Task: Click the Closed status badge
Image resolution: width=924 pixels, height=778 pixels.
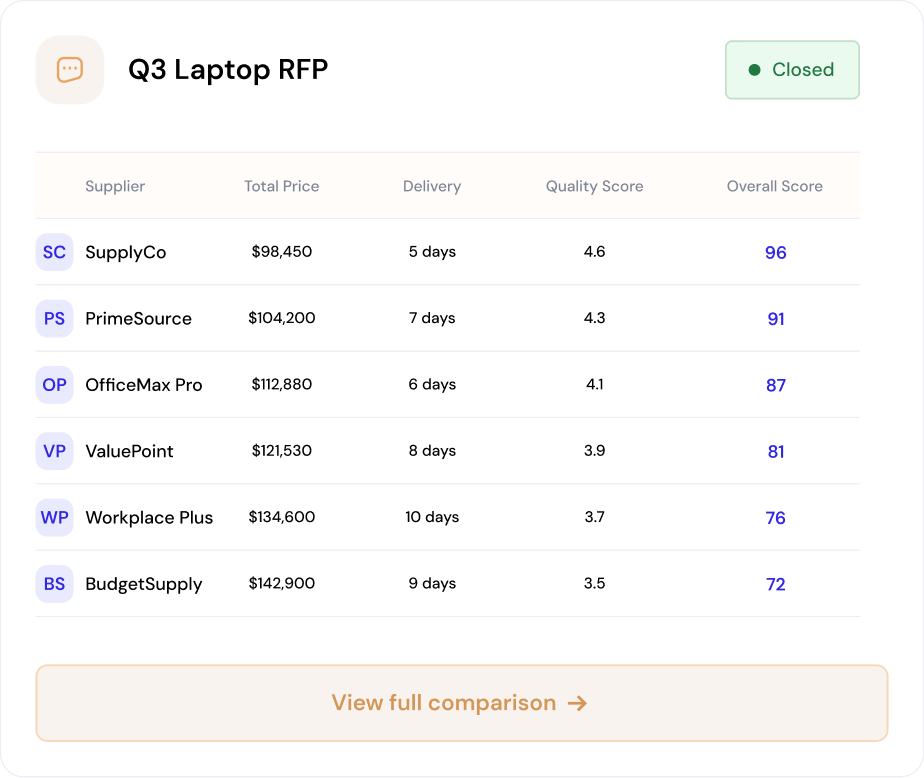Action: (x=792, y=70)
